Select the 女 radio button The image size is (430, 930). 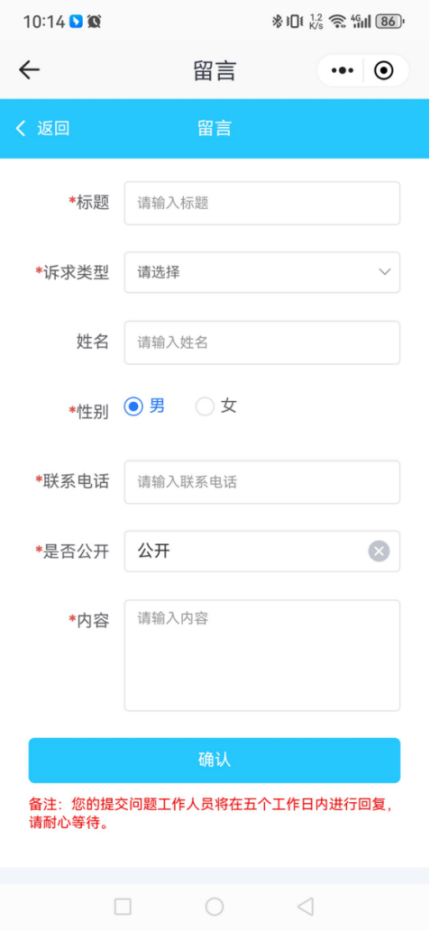[205, 406]
